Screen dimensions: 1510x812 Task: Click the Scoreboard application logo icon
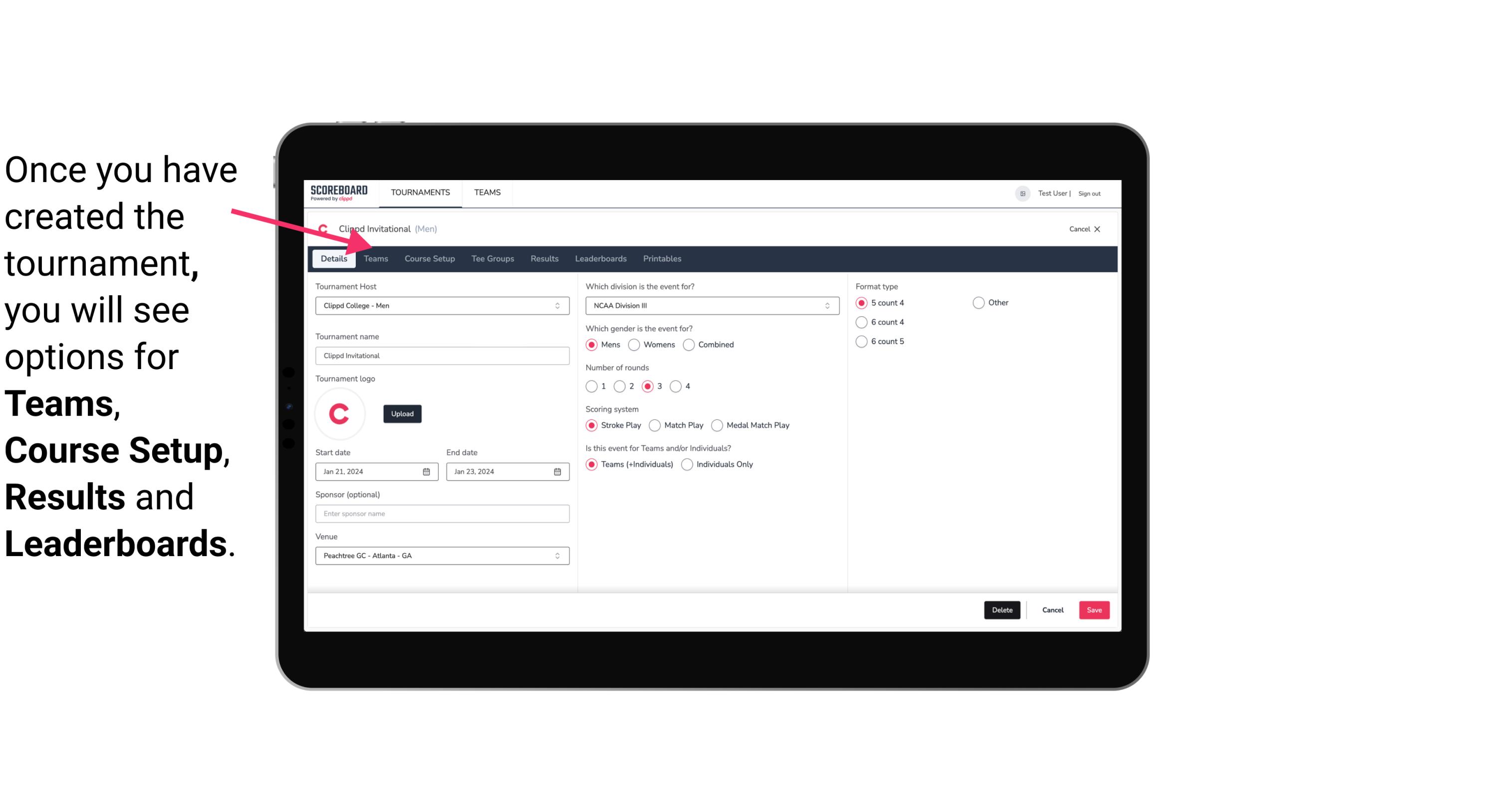click(x=339, y=192)
